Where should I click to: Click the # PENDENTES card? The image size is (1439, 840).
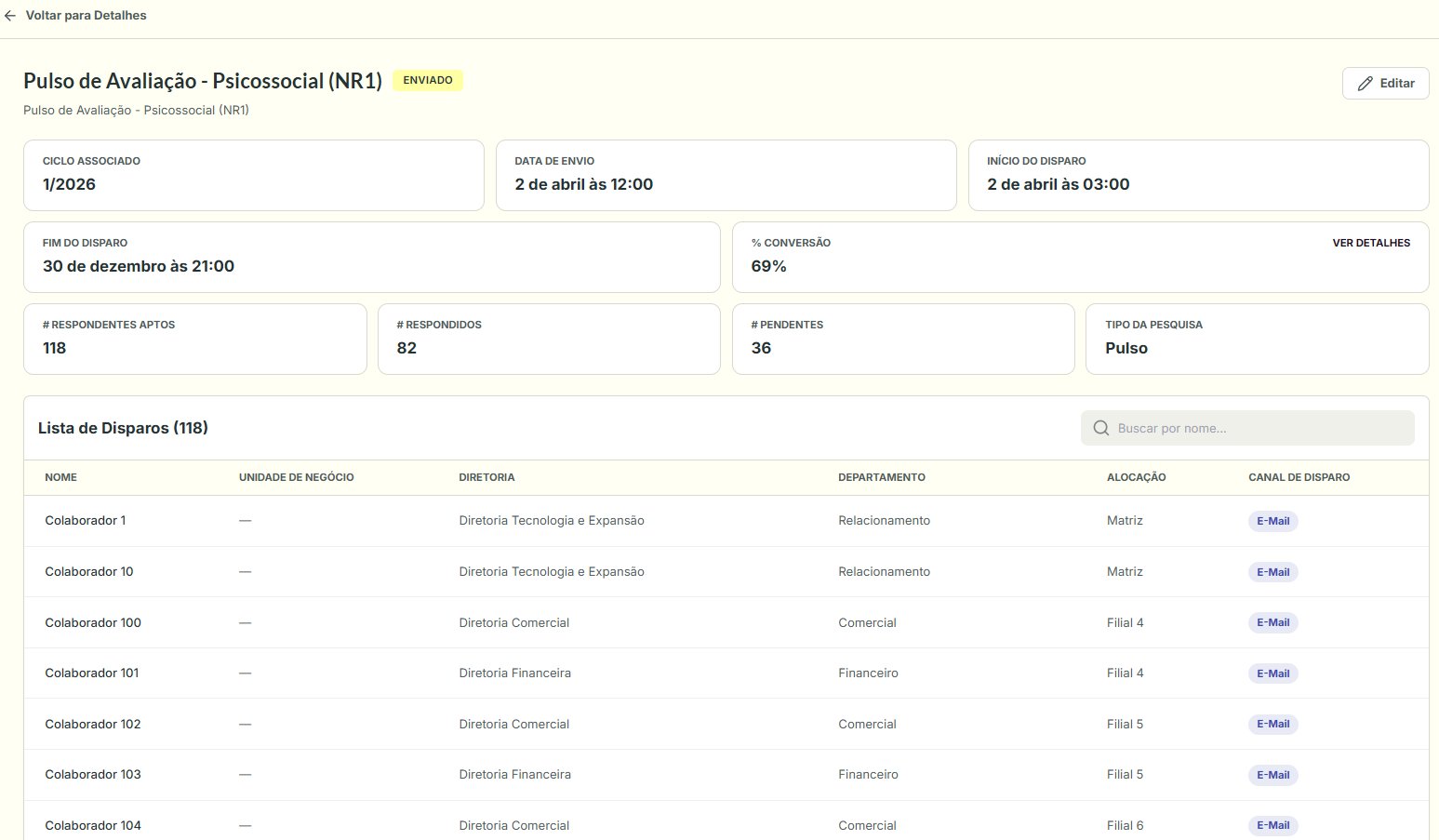coord(902,339)
